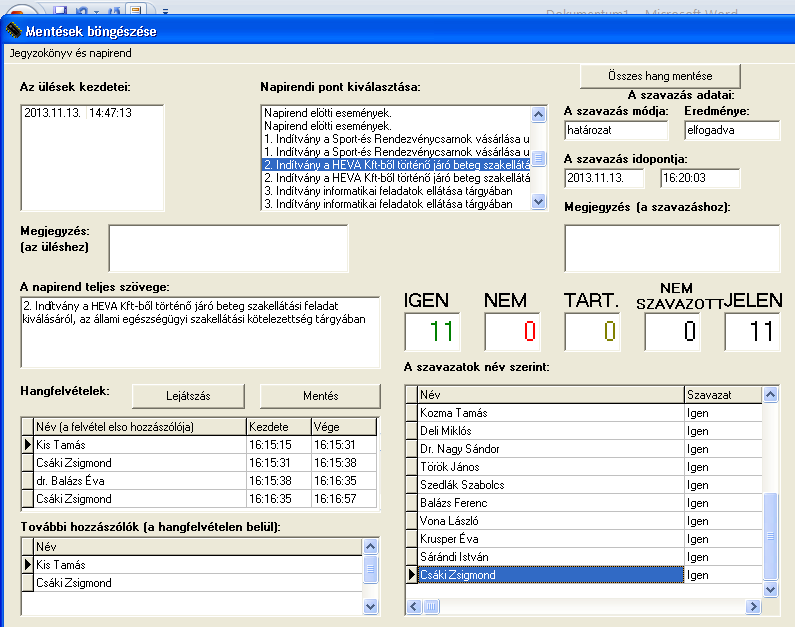Screen dimensions: 795x627
Task: Click the JELEN count box
Action: [753, 331]
